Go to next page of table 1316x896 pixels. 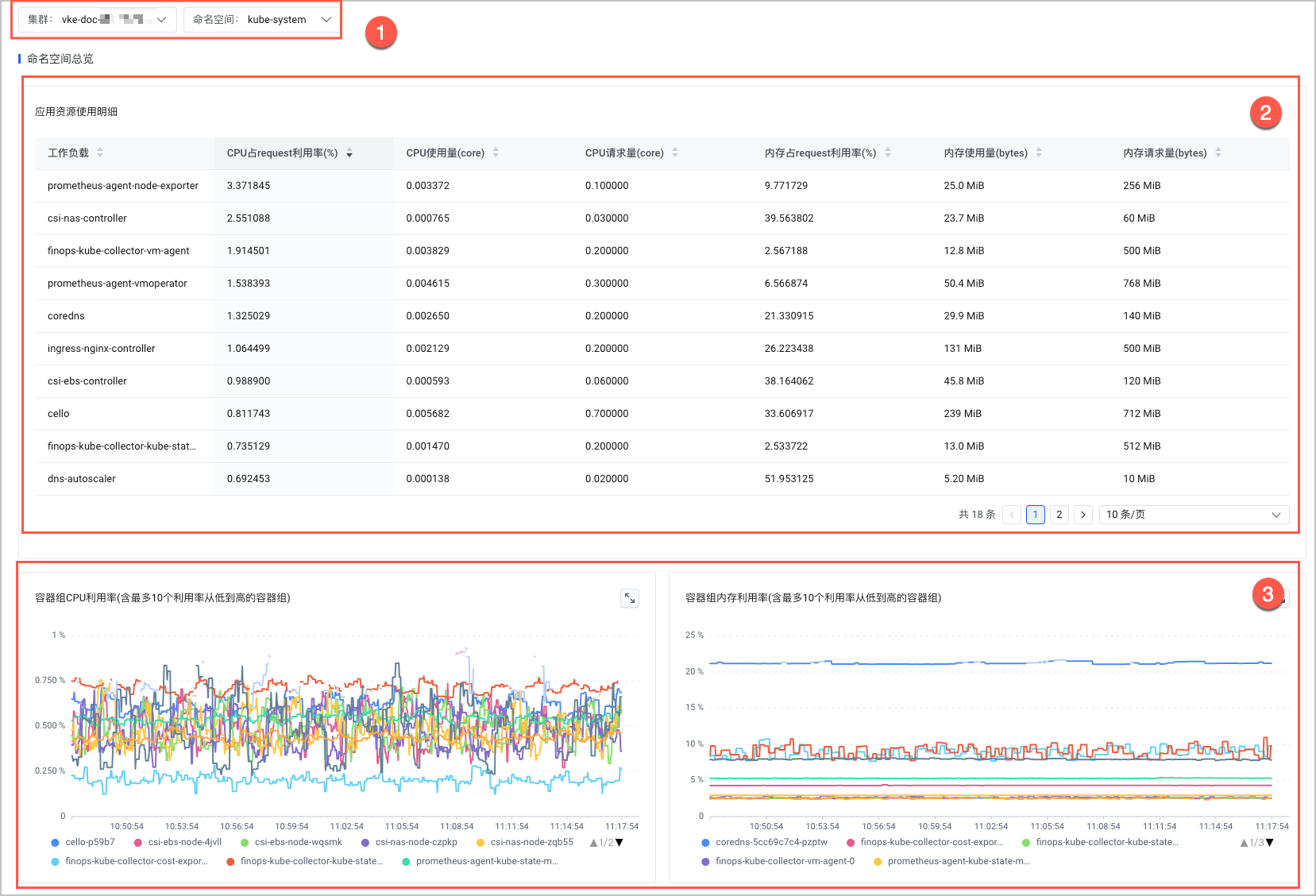tap(1083, 515)
